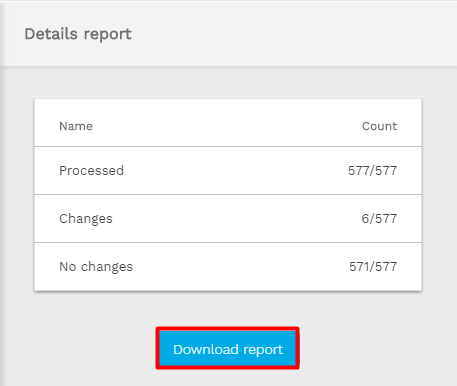Image resolution: width=457 pixels, height=386 pixels.
Task: Select the Count column header
Action: tap(379, 126)
